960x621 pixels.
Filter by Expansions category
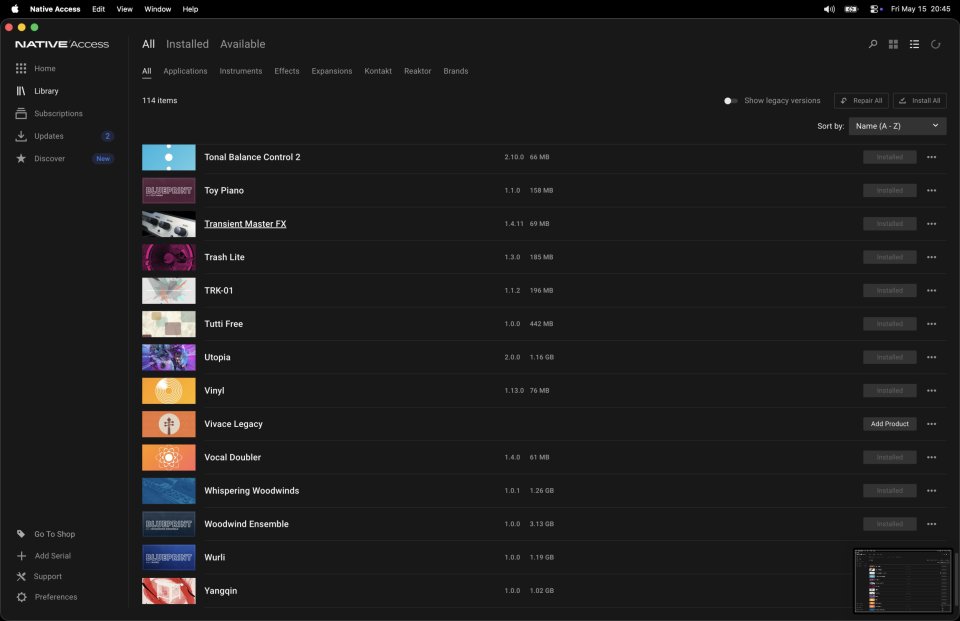click(x=331, y=71)
